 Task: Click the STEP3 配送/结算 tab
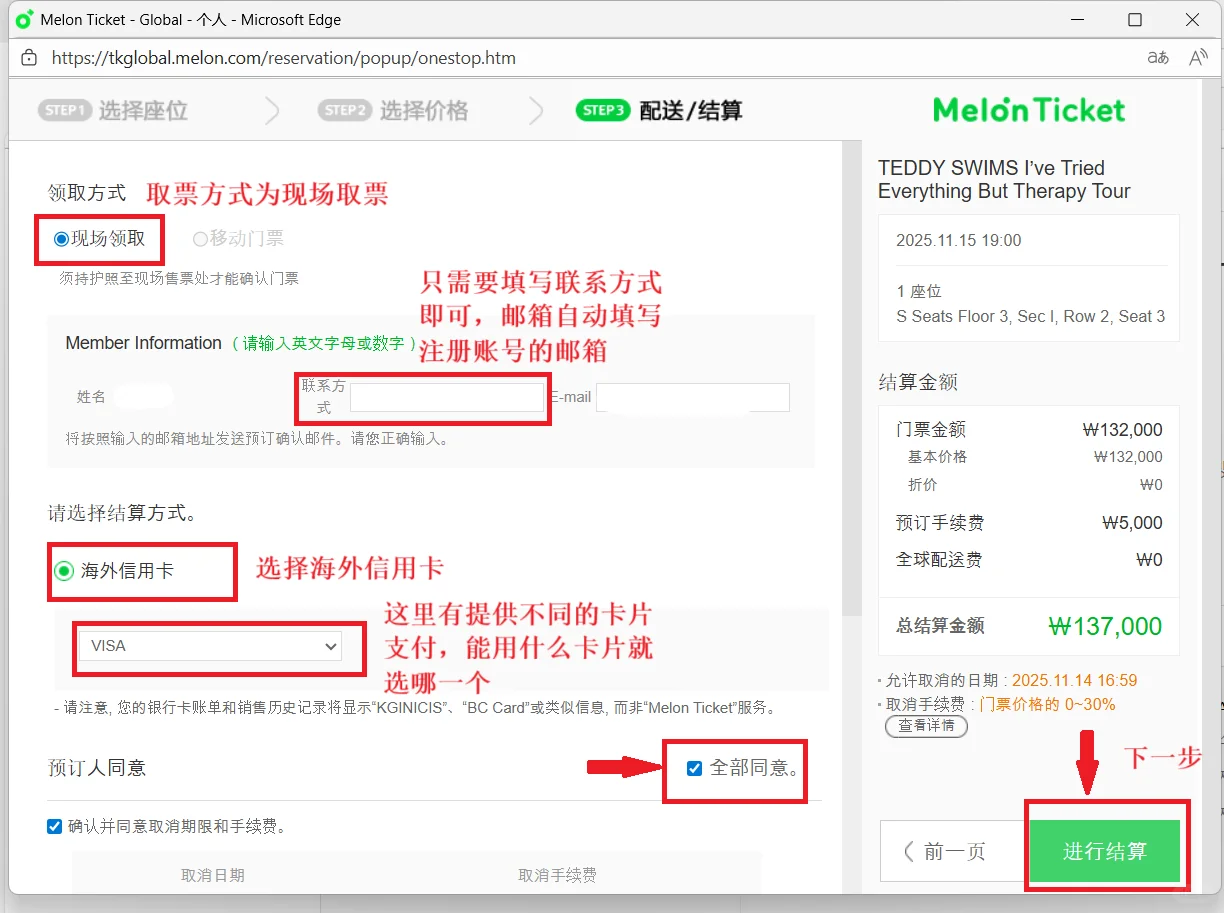point(663,110)
